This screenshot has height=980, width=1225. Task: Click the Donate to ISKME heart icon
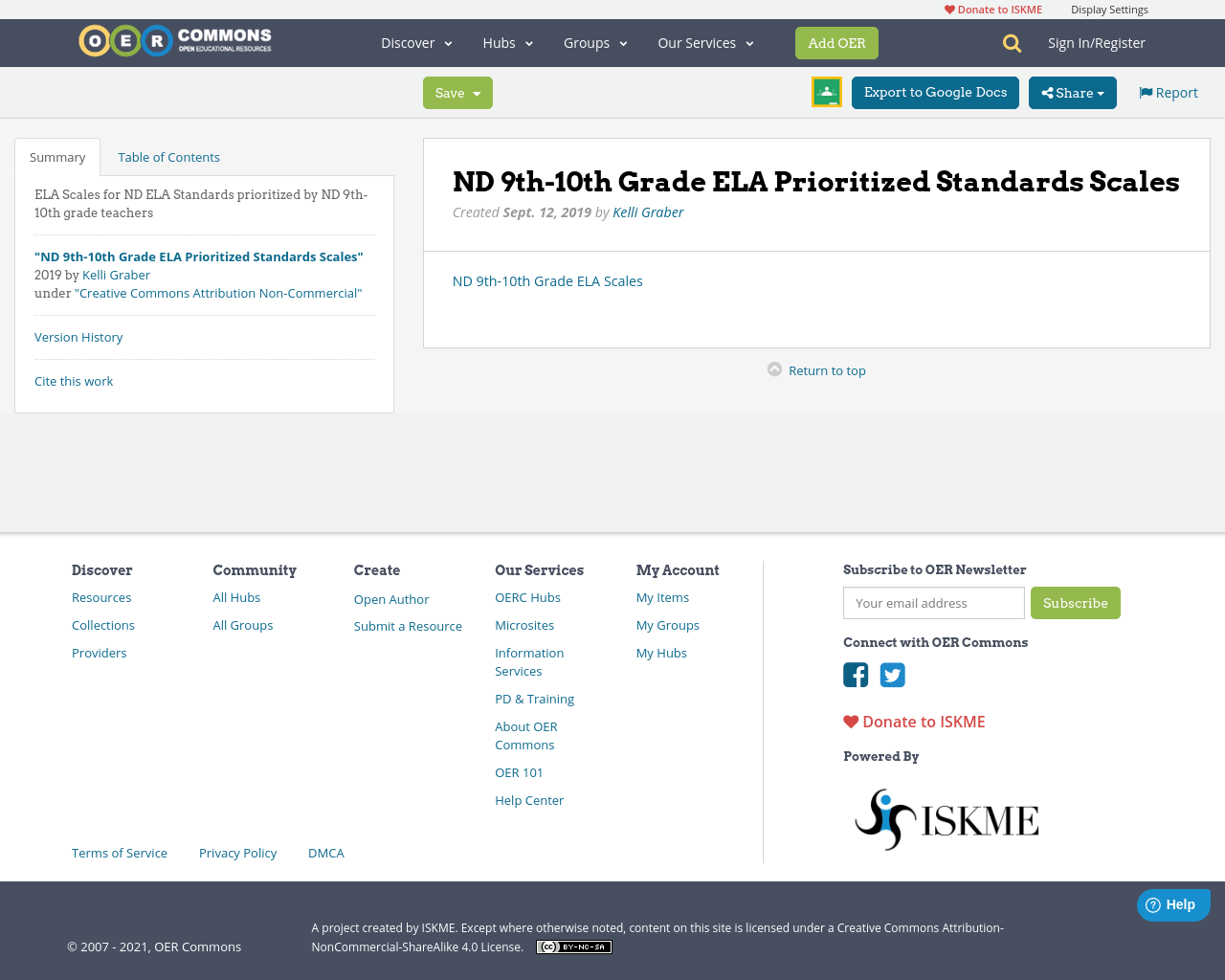click(850, 721)
